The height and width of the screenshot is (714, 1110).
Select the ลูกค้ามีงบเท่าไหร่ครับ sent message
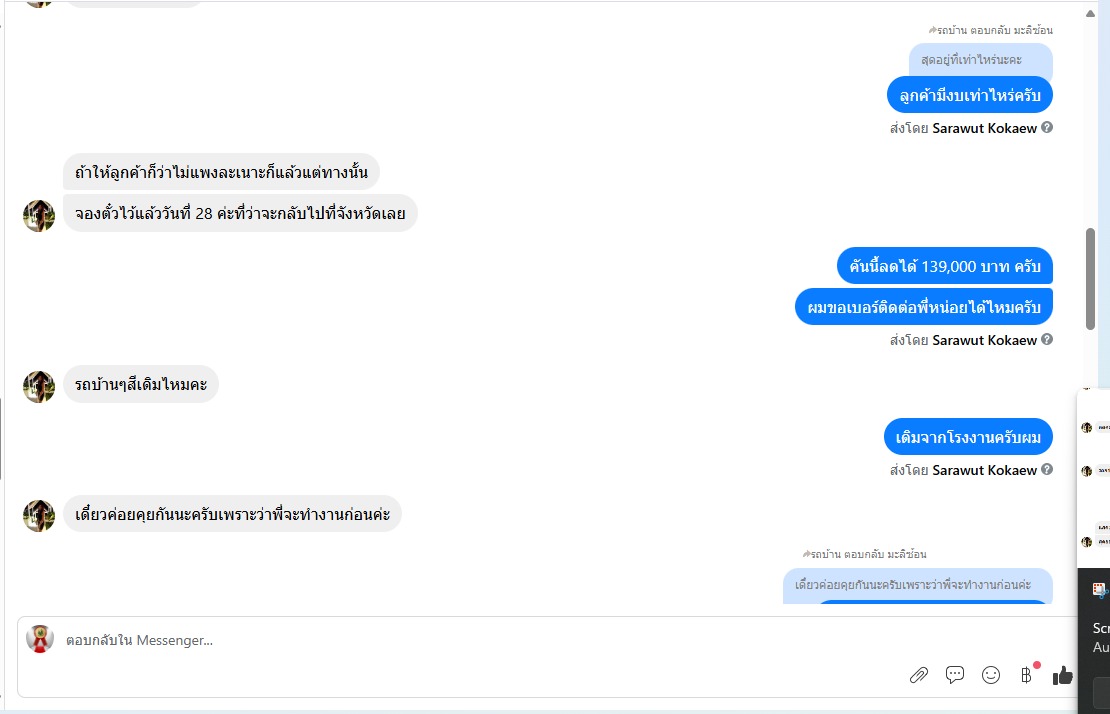point(970,95)
